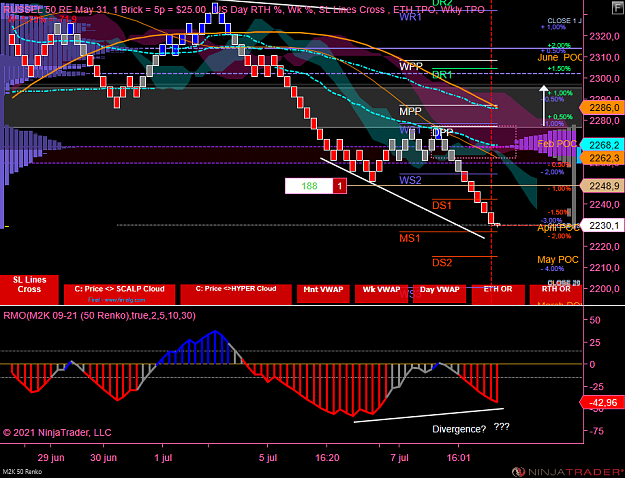Click the MPP pivot label
The height and width of the screenshot is (478, 625).
coord(410,111)
